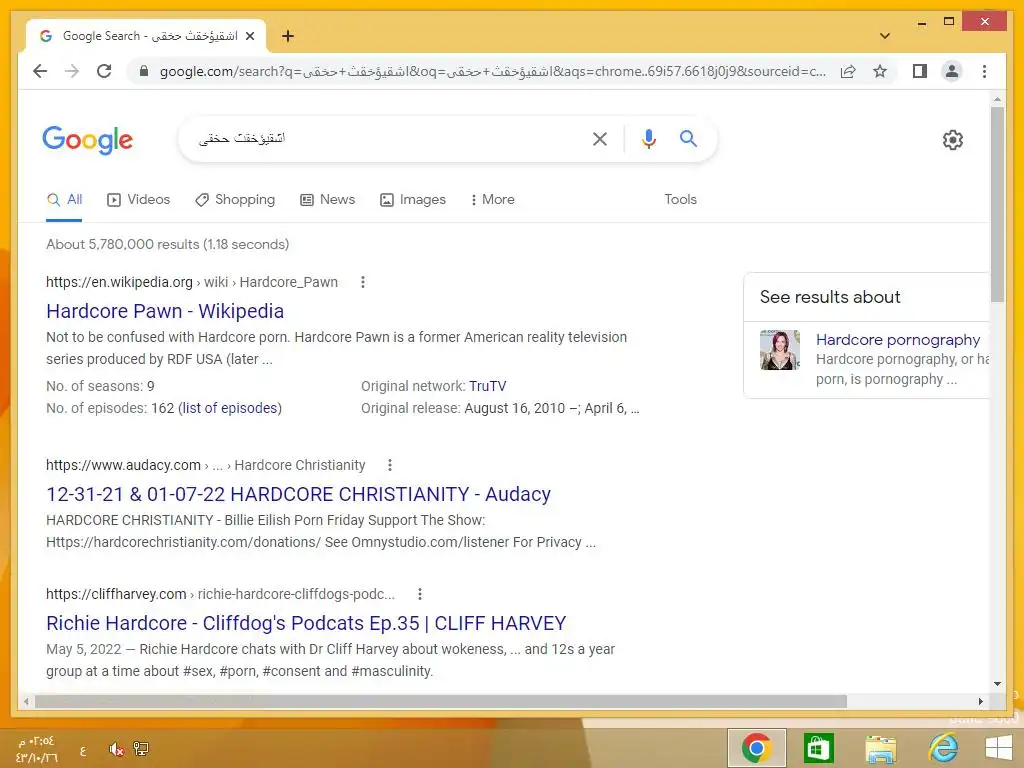Viewport: 1024px width, 768px height.
Task: Open the Windows Store taskbar icon
Action: 818,748
